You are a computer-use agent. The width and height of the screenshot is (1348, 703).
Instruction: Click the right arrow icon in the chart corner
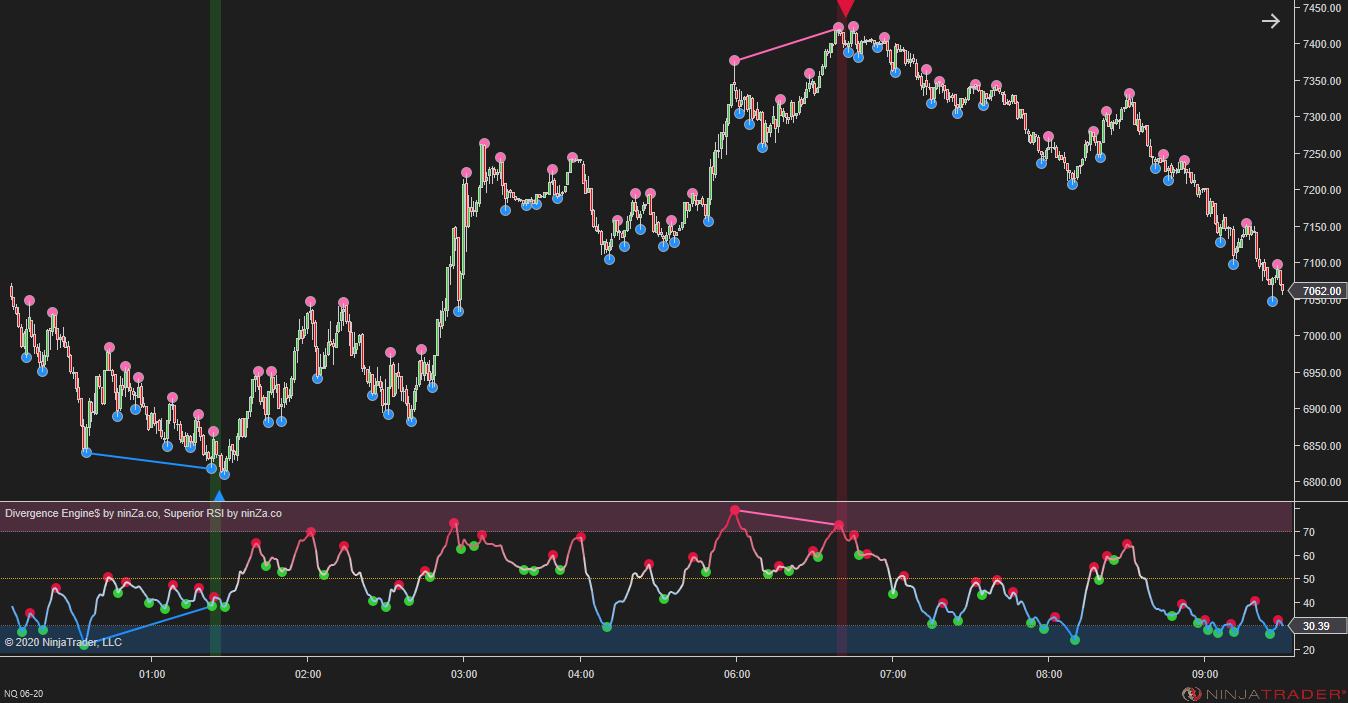[x=1270, y=20]
